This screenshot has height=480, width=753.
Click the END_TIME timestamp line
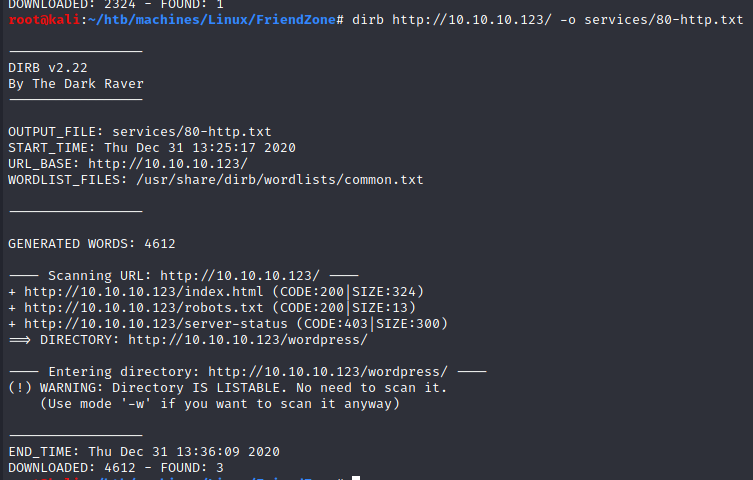[x=144, y=452]
